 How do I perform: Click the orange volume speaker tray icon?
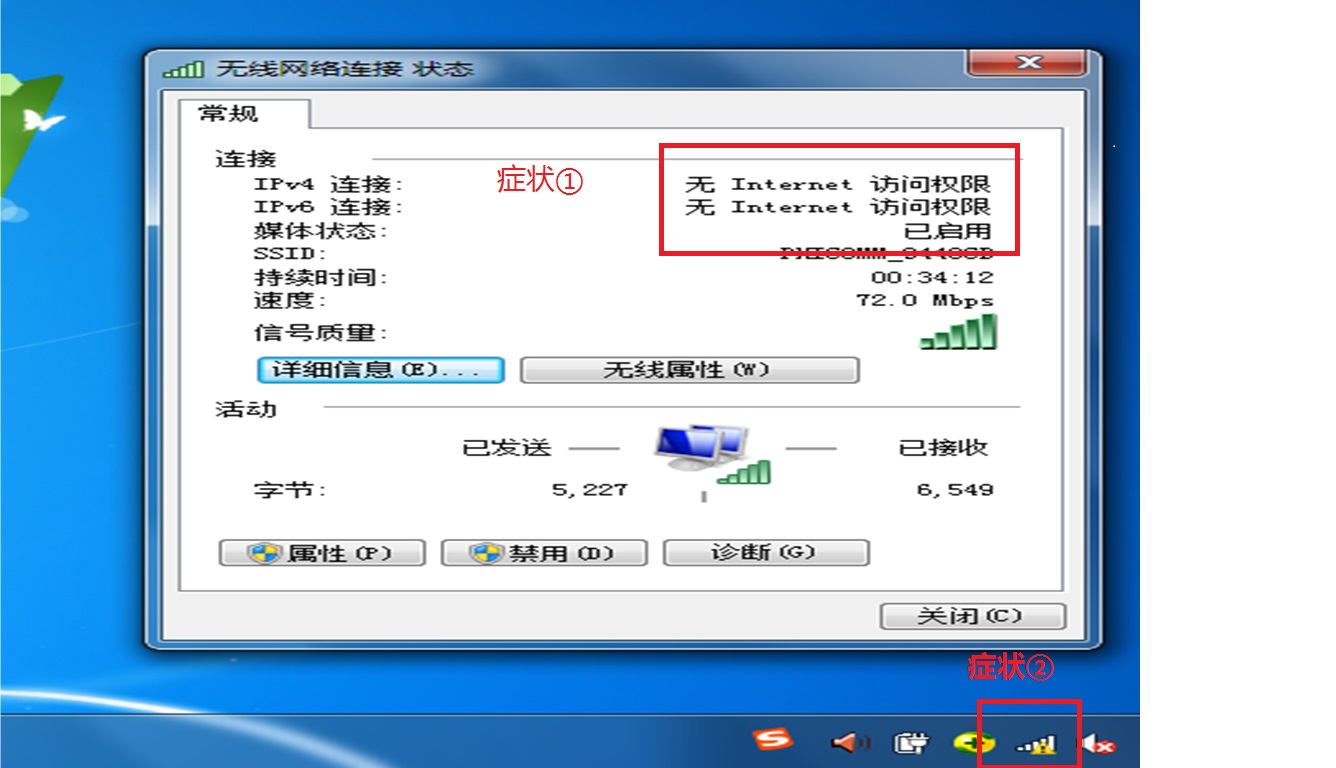coord(848,741)
